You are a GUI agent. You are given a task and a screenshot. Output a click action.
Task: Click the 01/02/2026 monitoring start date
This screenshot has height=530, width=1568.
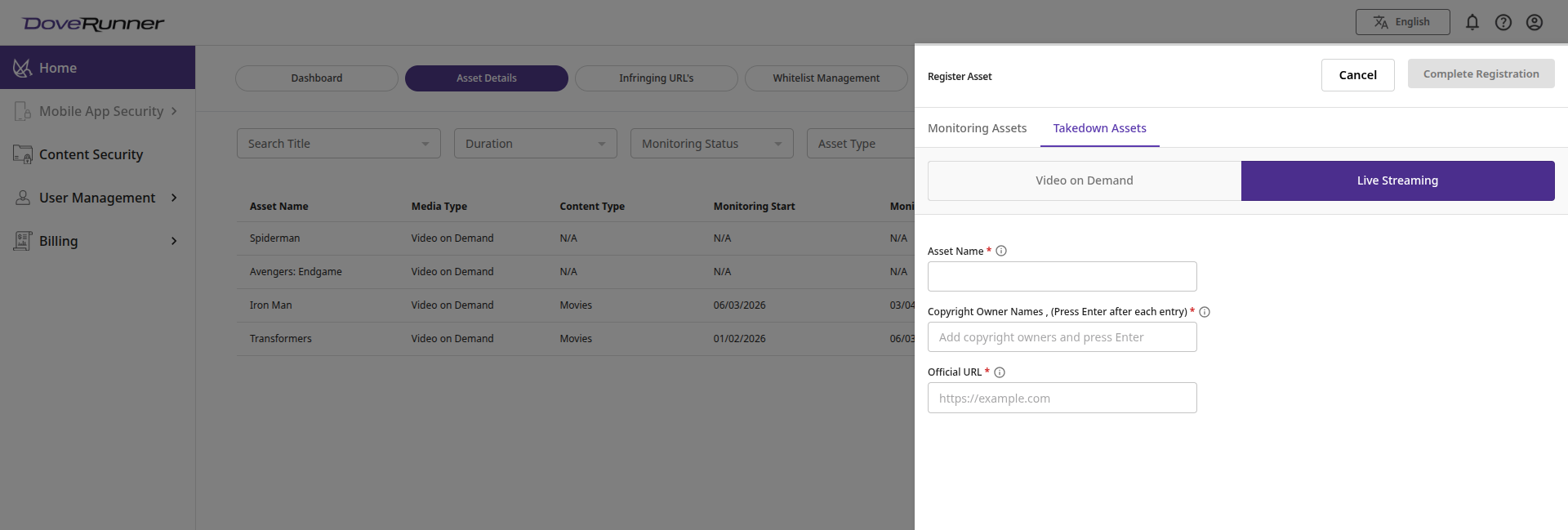(739, 339)
